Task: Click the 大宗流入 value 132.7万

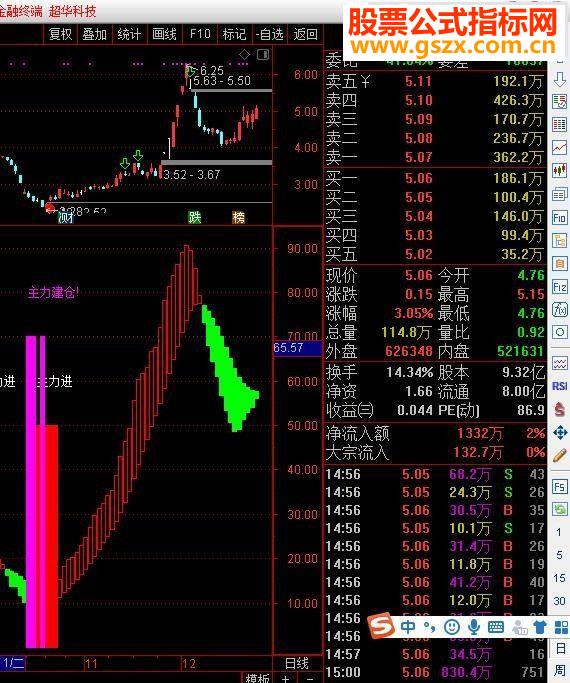Action: tap(478, 453)
